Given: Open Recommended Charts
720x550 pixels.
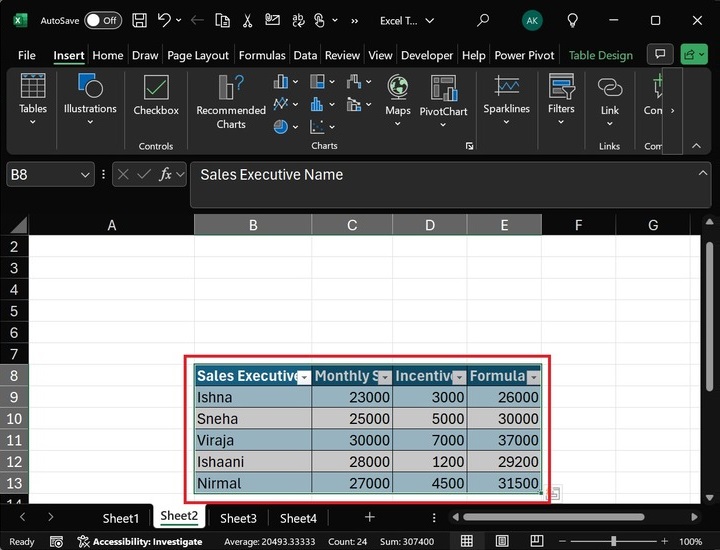Looking at the screenshot, I should click(x=231, y=102).
